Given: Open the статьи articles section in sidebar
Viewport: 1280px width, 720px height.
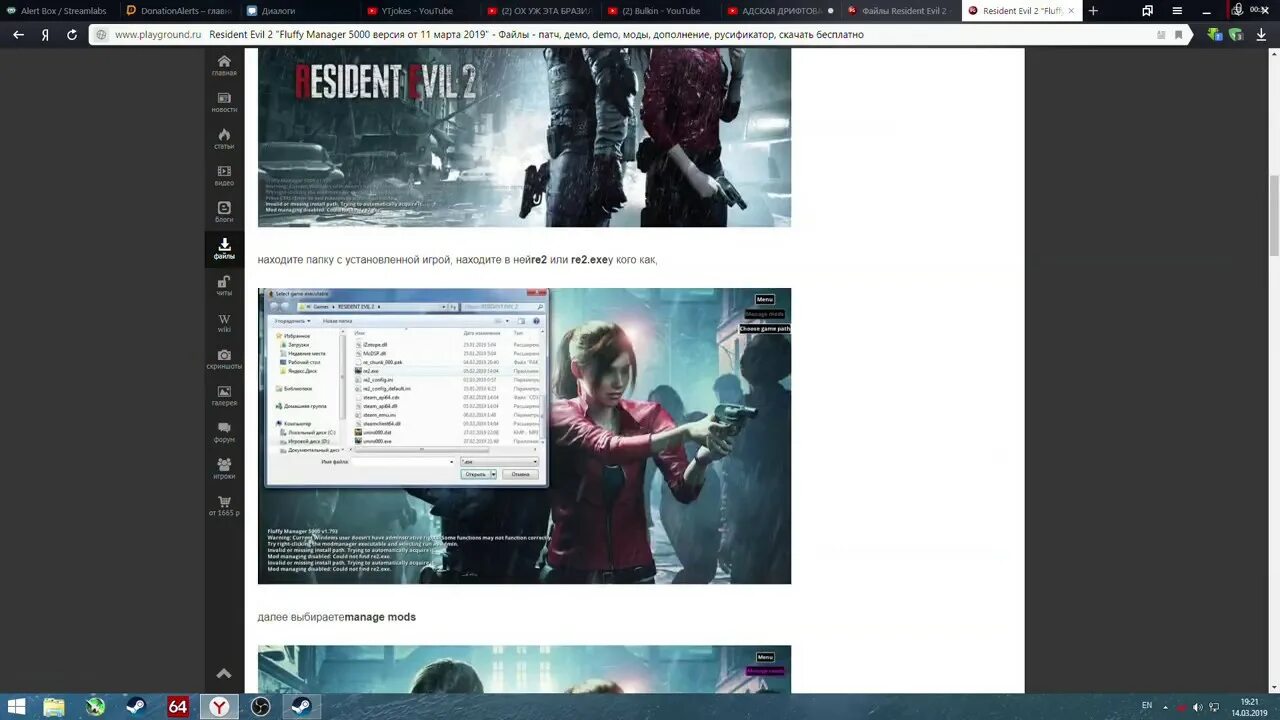Looking at the screenshot, I should click(224, 139).
